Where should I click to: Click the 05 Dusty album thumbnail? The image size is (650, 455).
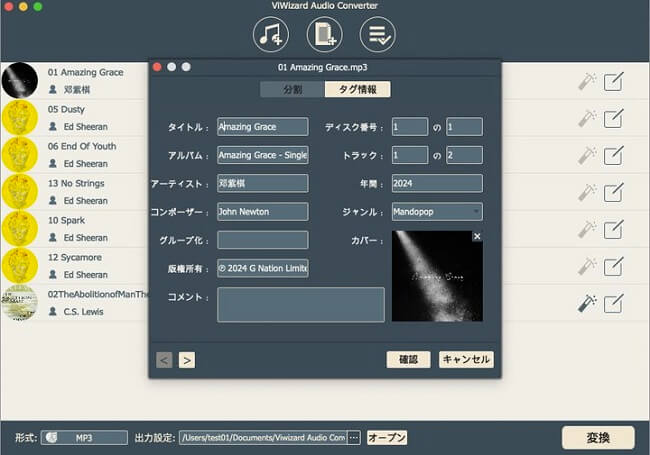click(x=19, y=117)
